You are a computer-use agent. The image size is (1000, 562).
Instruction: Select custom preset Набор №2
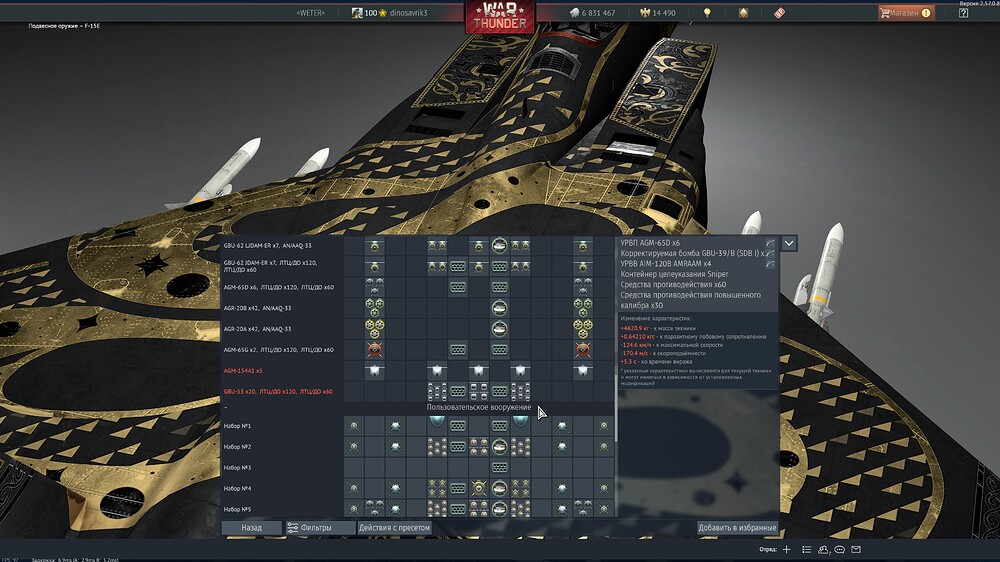click(x=237, y=447)
